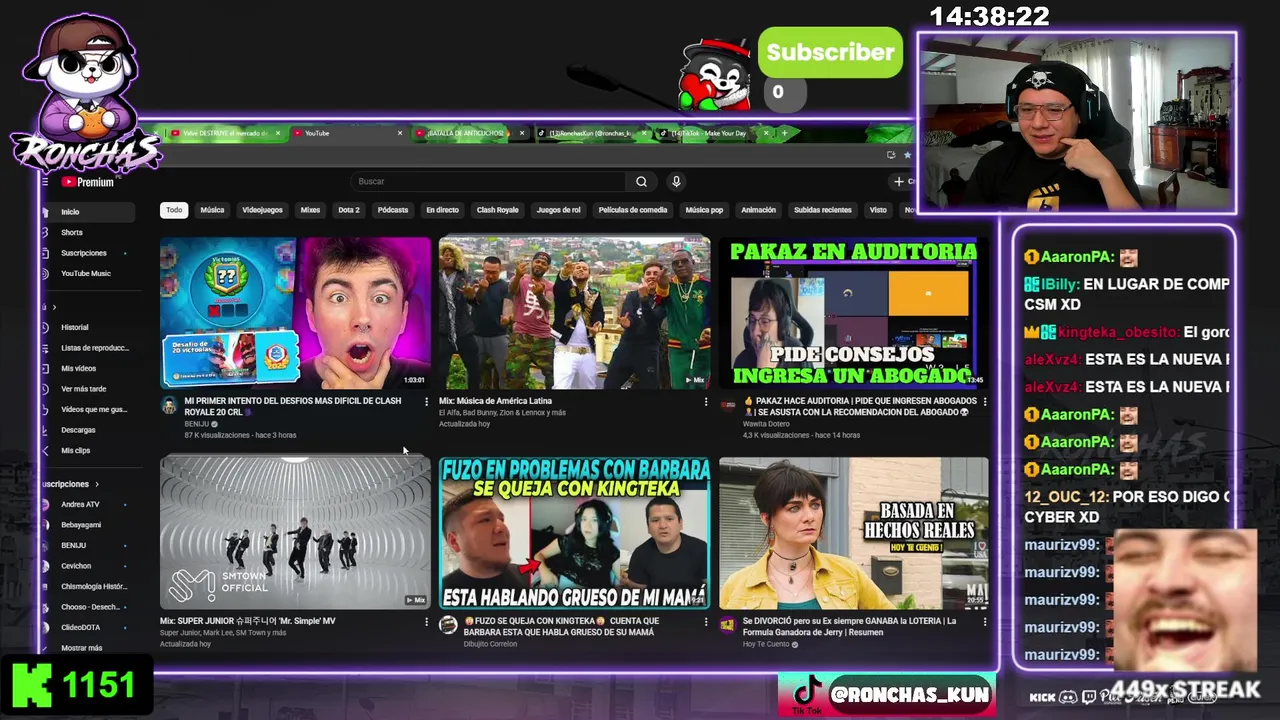
Task: Click Dibujito Correlon channel avatar icon
Action: pos(448,625)
